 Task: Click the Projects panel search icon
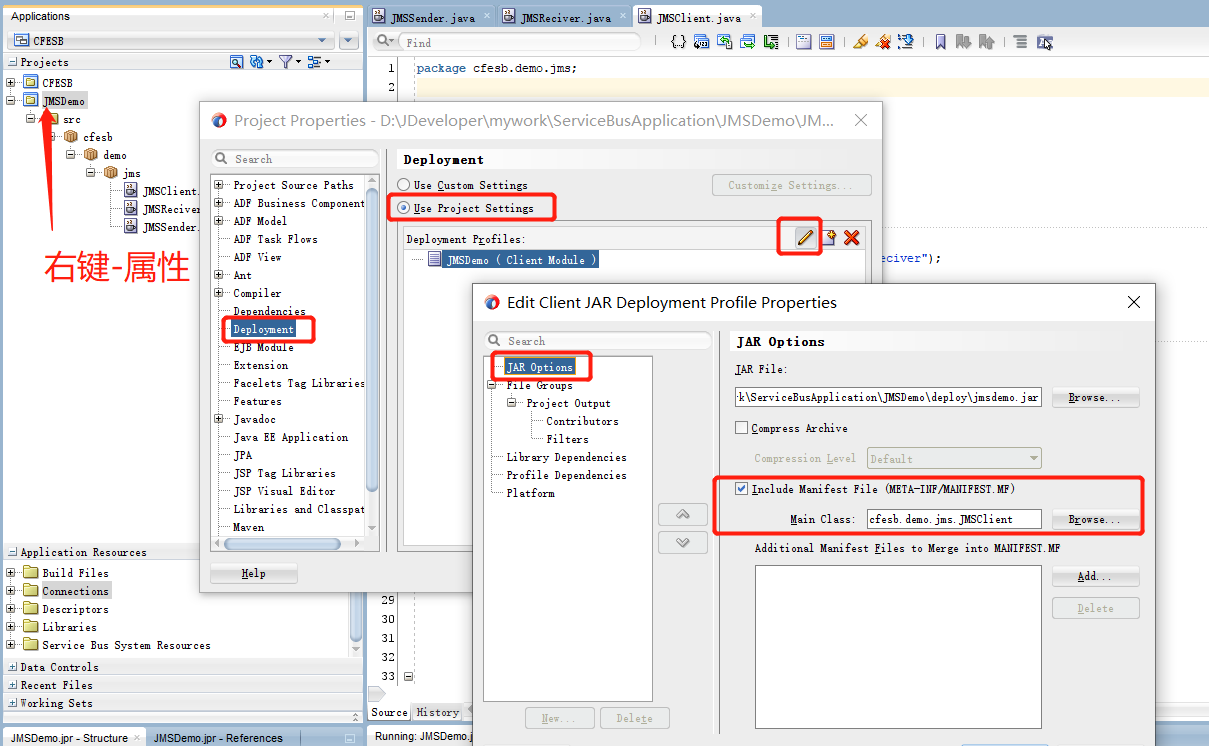coord(236,62)
